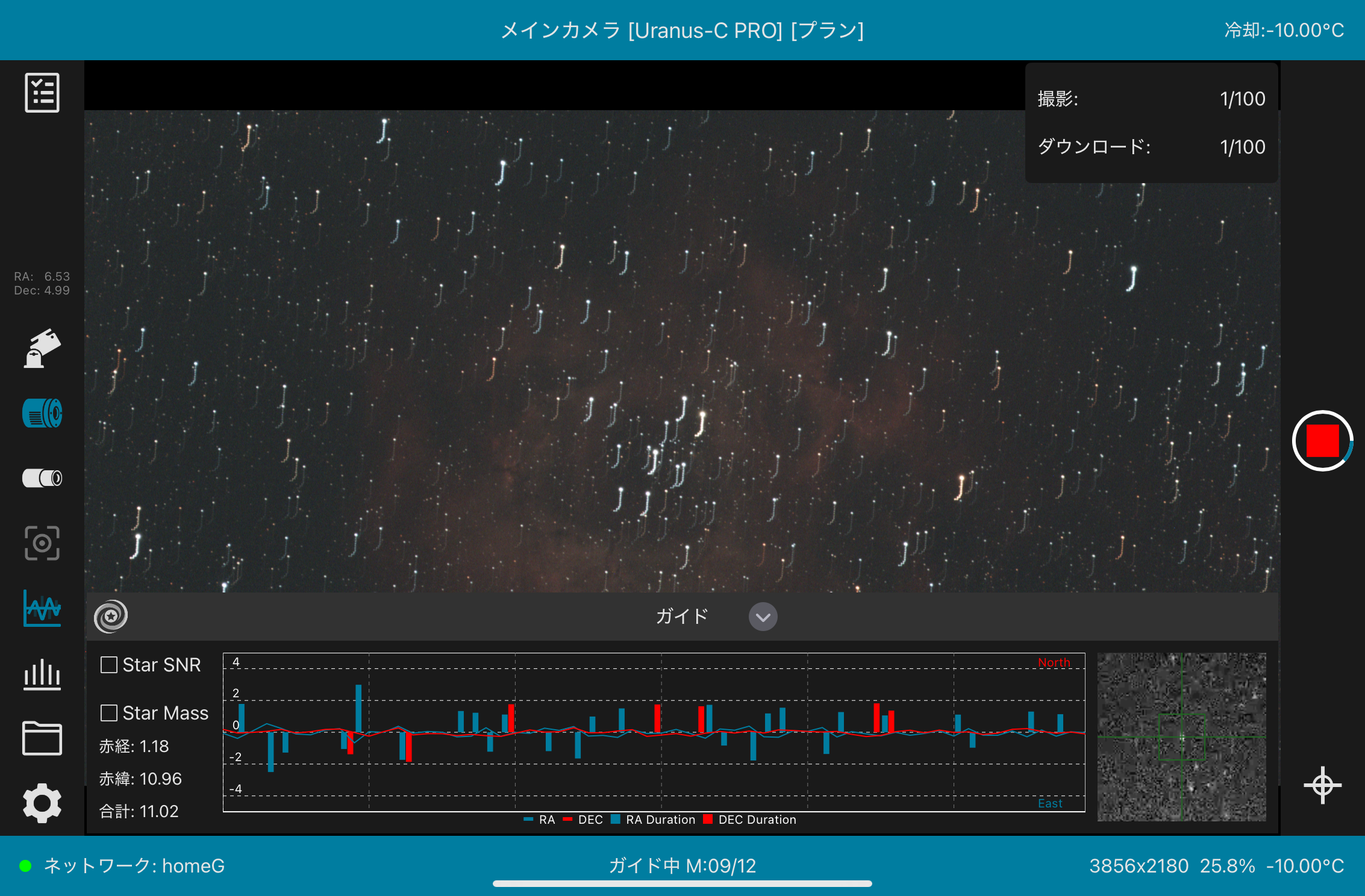1365x896 pixels.
Task: Open the guiding graph panel icon
Action: (42, 609)
